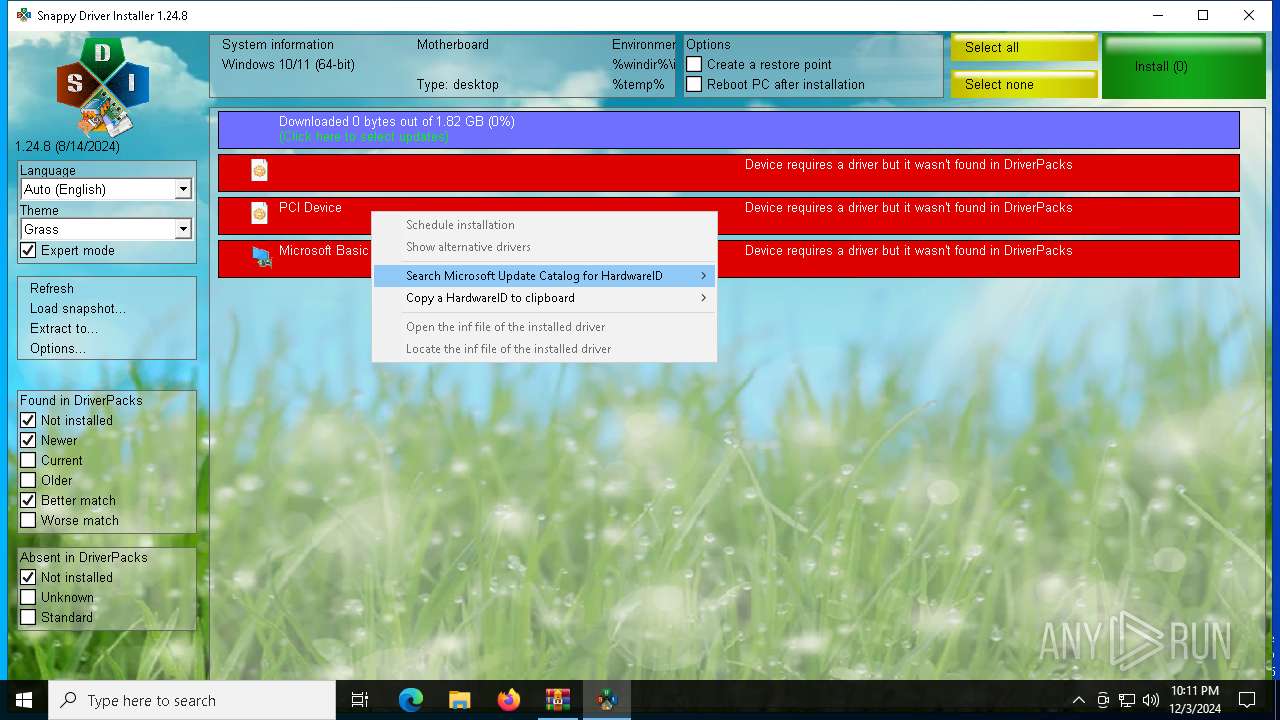The image size is (1280, 720).
Task: Expand Search Microsoft Update Catalog submenu arrow
Action: tap(704, 276)
